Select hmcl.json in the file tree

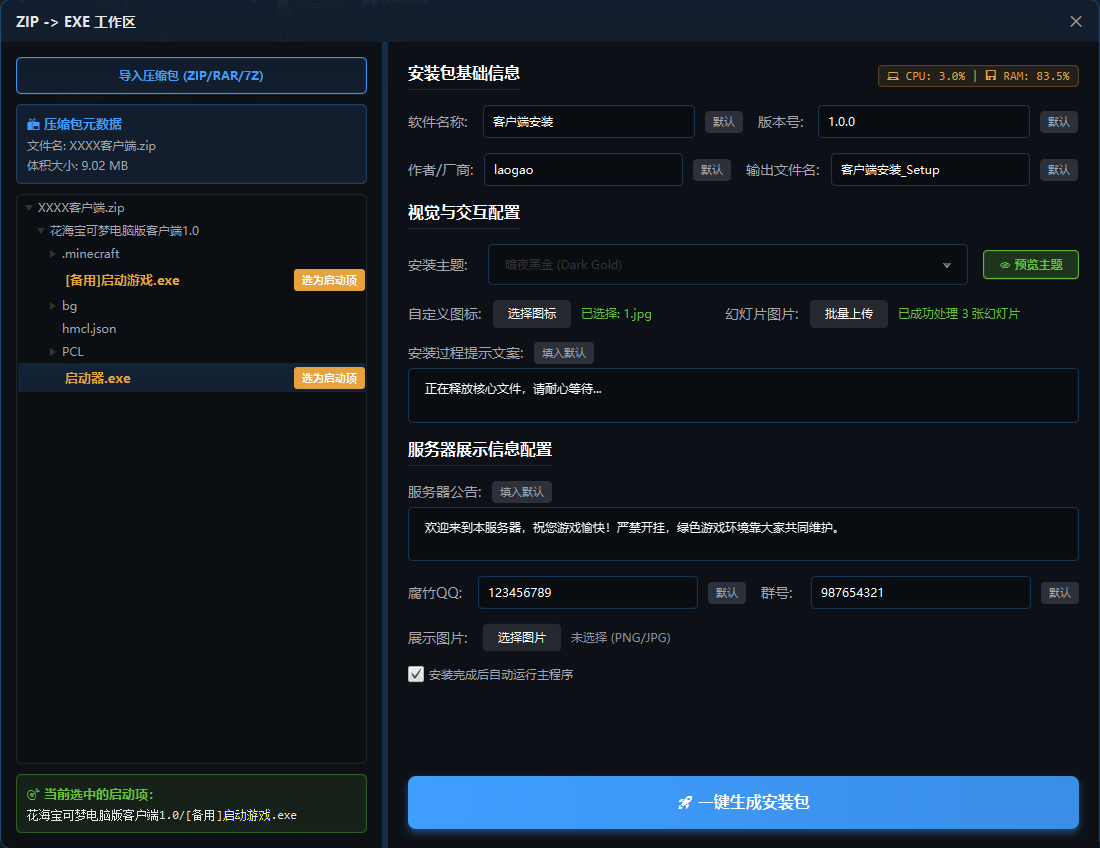(89, 329)
